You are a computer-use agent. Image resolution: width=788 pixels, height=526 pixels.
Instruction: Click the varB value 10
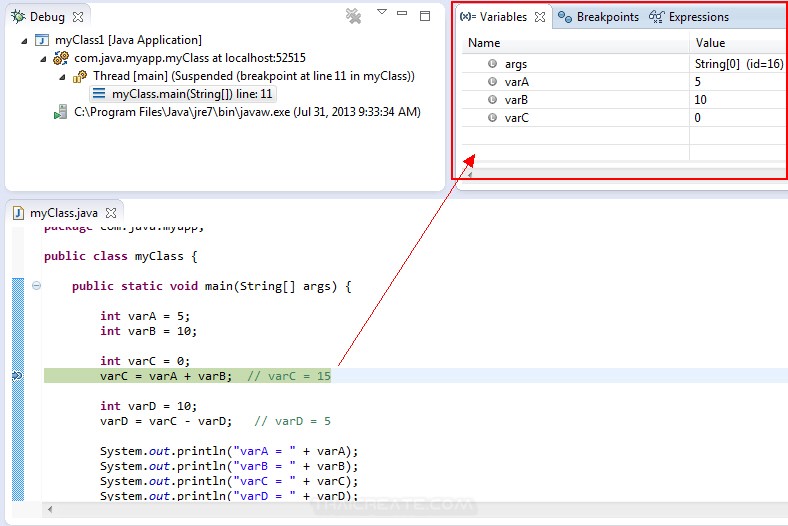701,100
